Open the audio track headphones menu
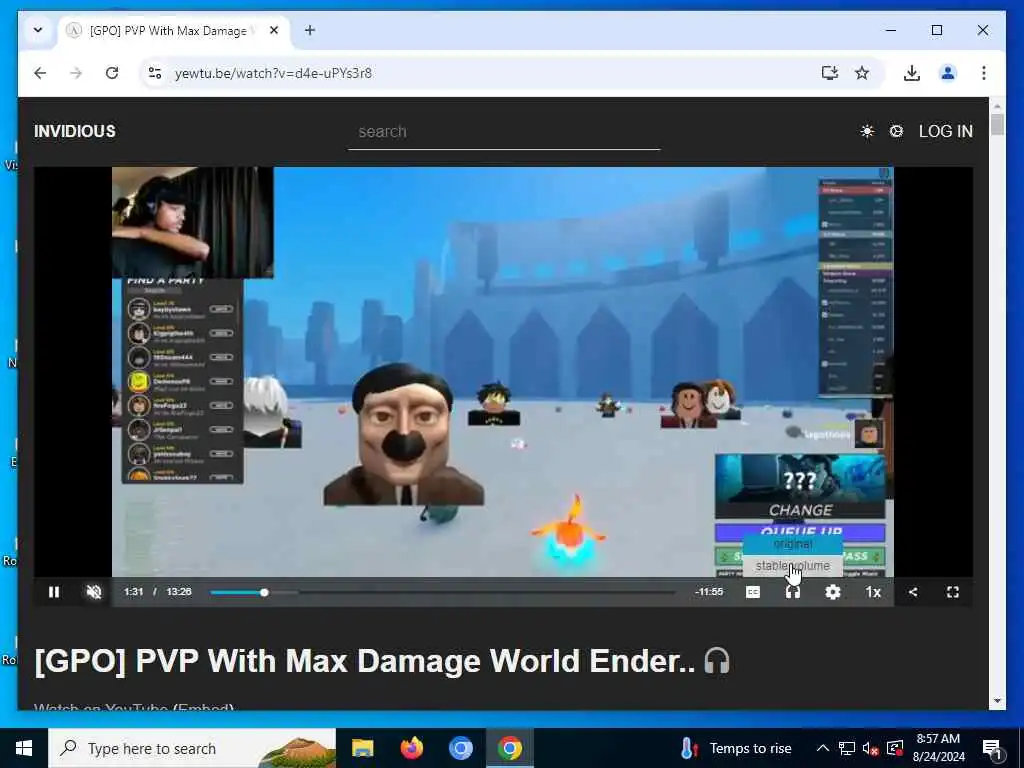Viewport: 1024px width, 768px height. [x=793, y=592]
